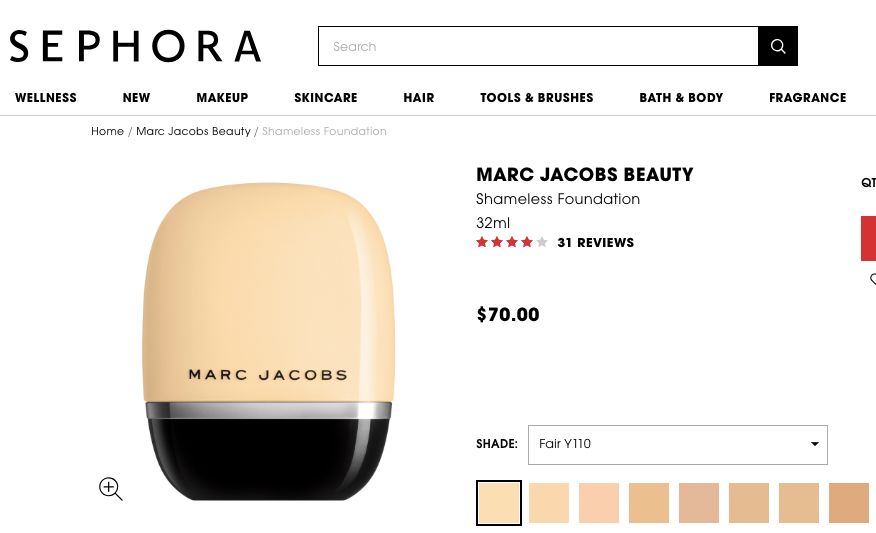The image size is (876, 533).
Task: Go to the Wellness category
Action: coord(46,98)
